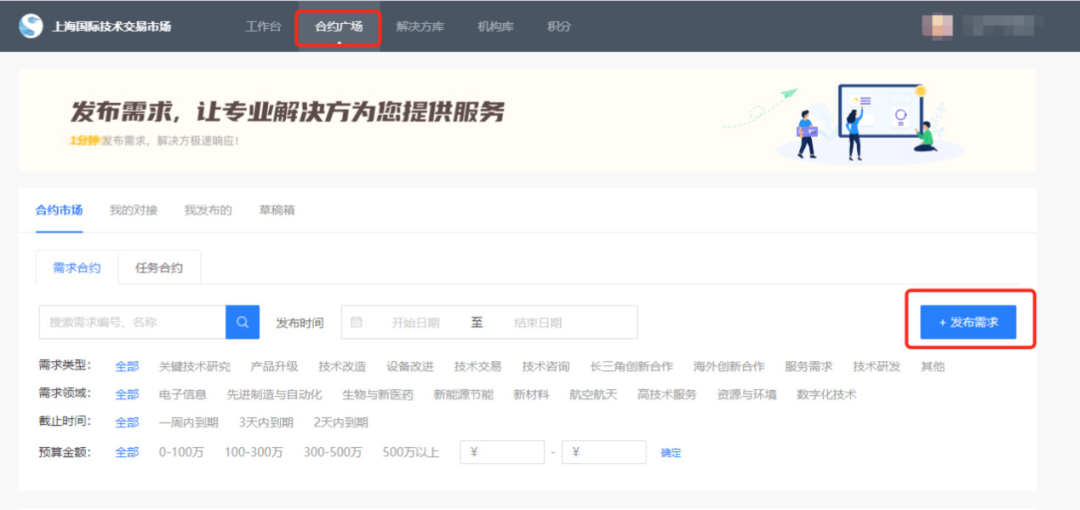Click the Shanghai tech market logo
The height and width of the screenshot is (510, 1080).
click(32, 26)
